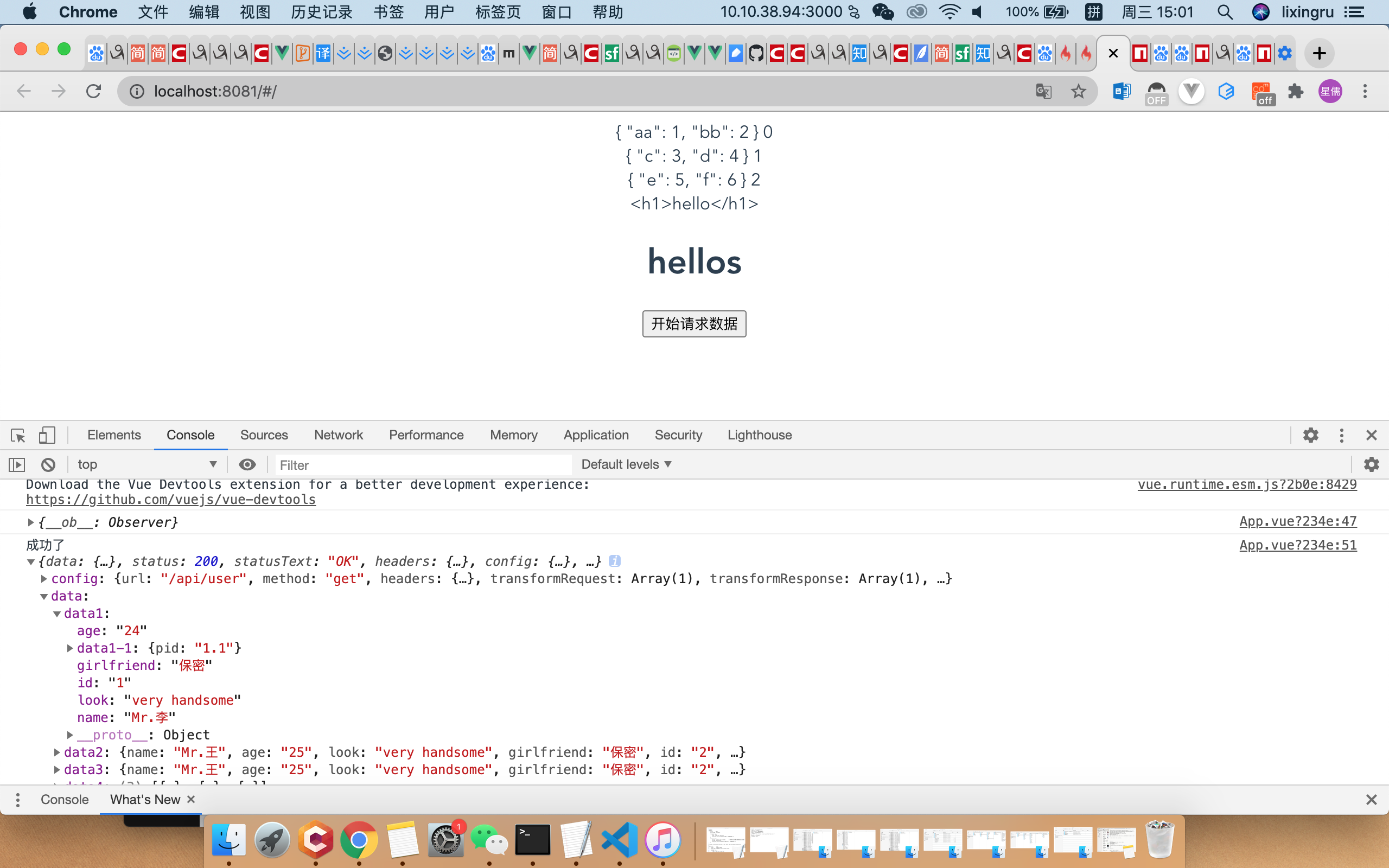
Task: Click the back navigation arrow
Action: 23,91
